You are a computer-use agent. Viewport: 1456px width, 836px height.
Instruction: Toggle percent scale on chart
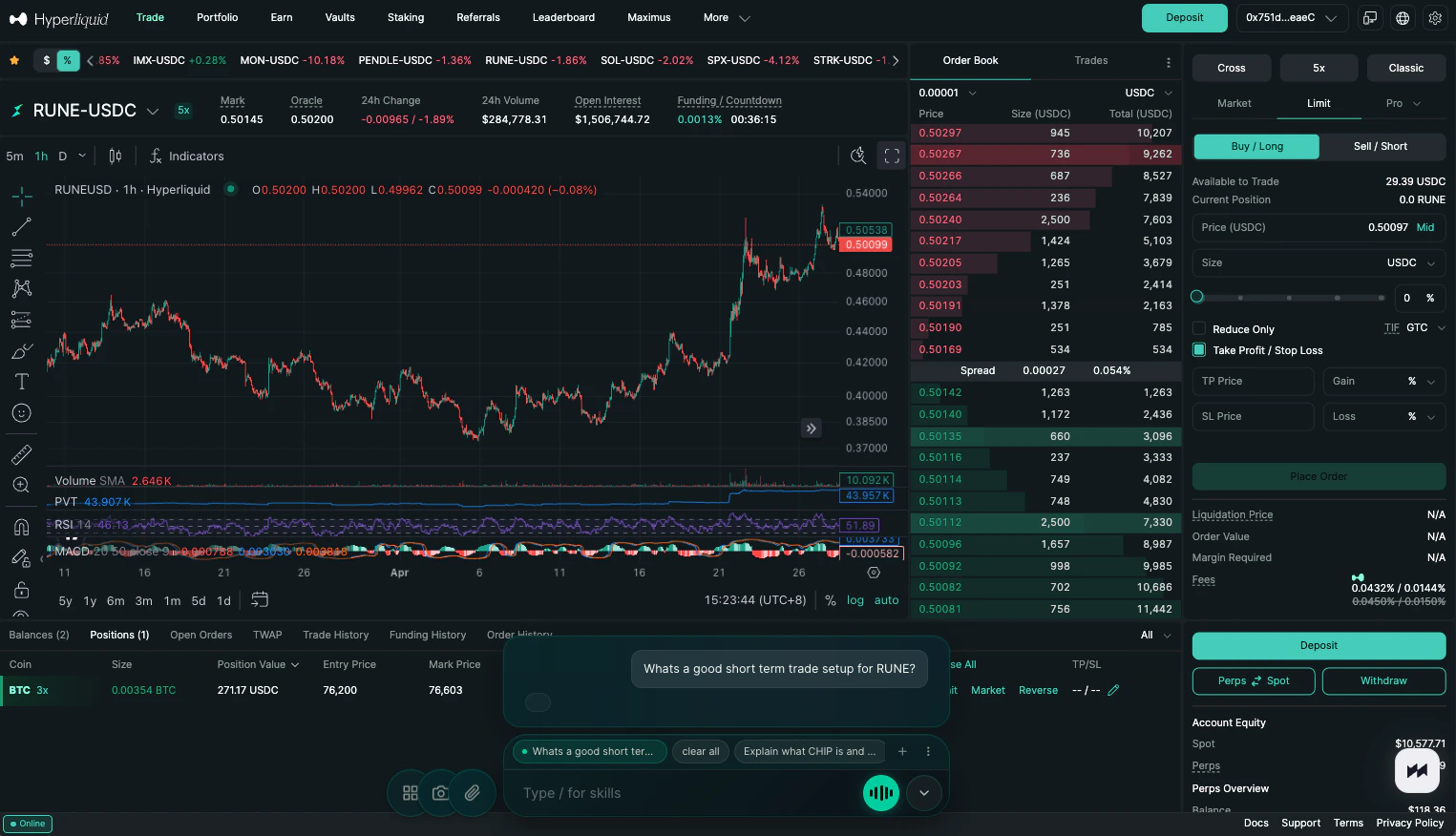[831, 600]
